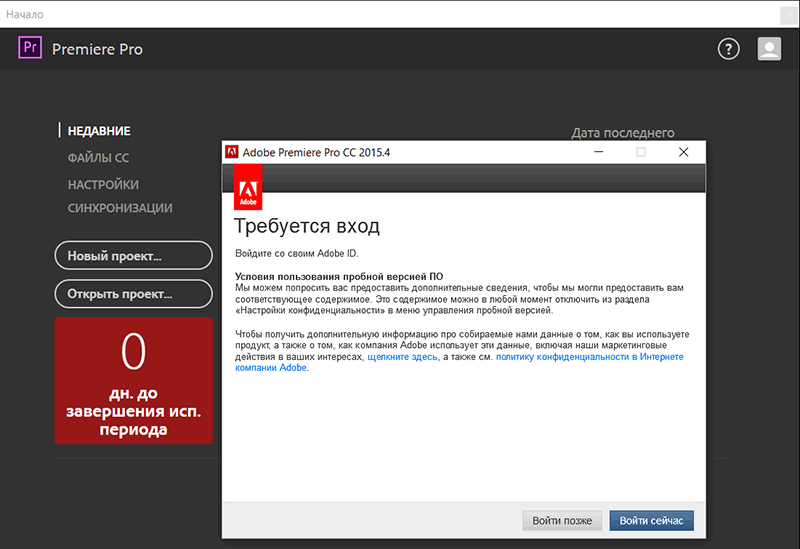Minimize the sign-in dialog window

pyautogui.click(x=598, y=152)
